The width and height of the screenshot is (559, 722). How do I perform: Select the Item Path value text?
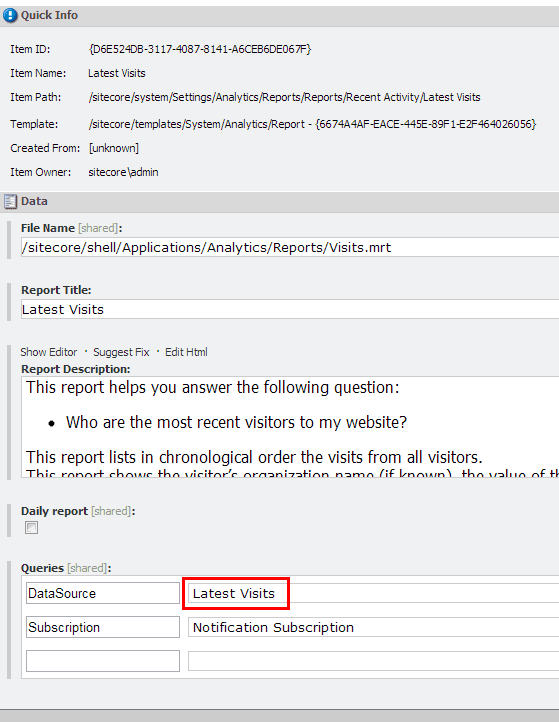pos(285,97)
